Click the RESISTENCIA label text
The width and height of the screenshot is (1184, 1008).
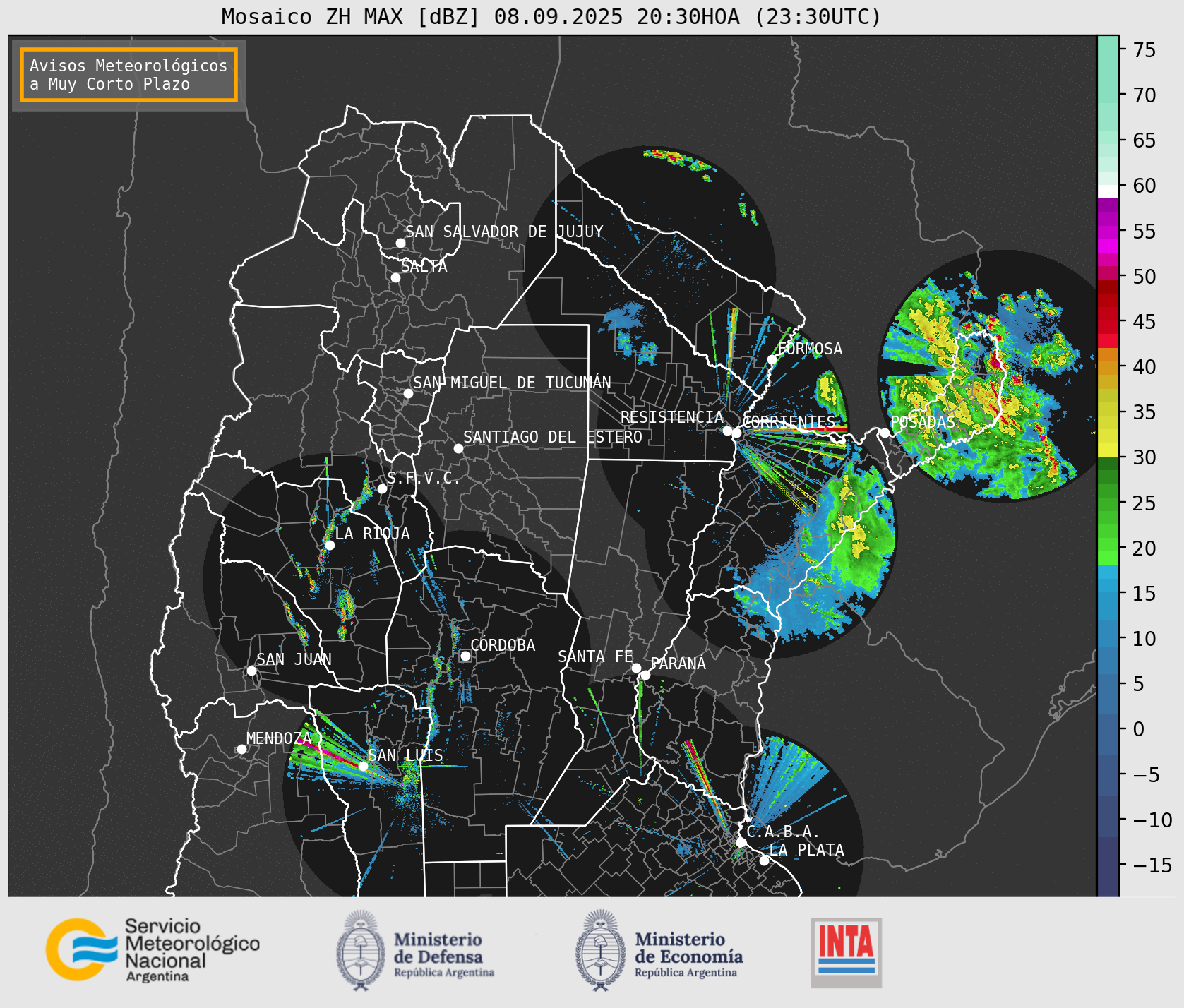point(672,417)
